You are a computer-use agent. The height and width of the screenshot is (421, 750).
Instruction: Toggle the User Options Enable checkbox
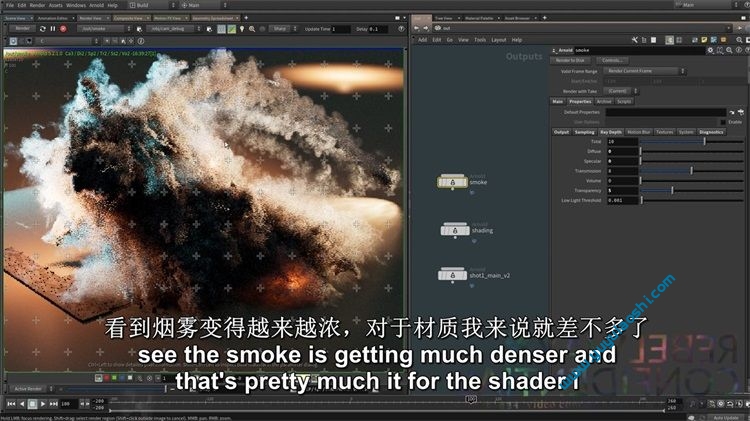[723, 122]
